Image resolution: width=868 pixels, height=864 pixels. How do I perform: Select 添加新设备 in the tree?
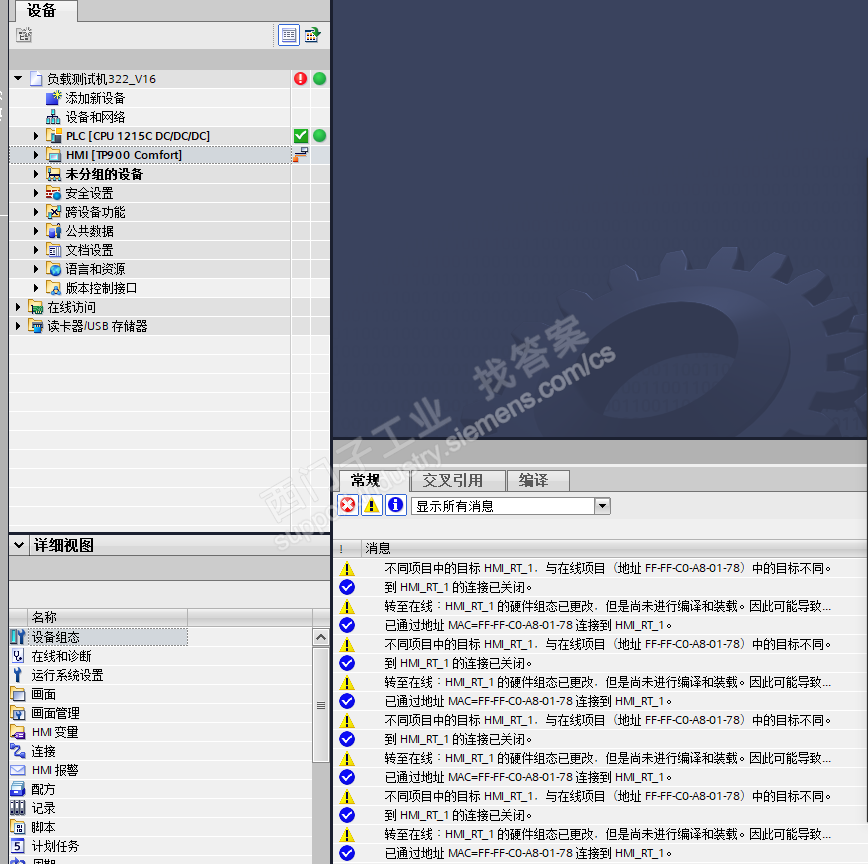[95, 98]
